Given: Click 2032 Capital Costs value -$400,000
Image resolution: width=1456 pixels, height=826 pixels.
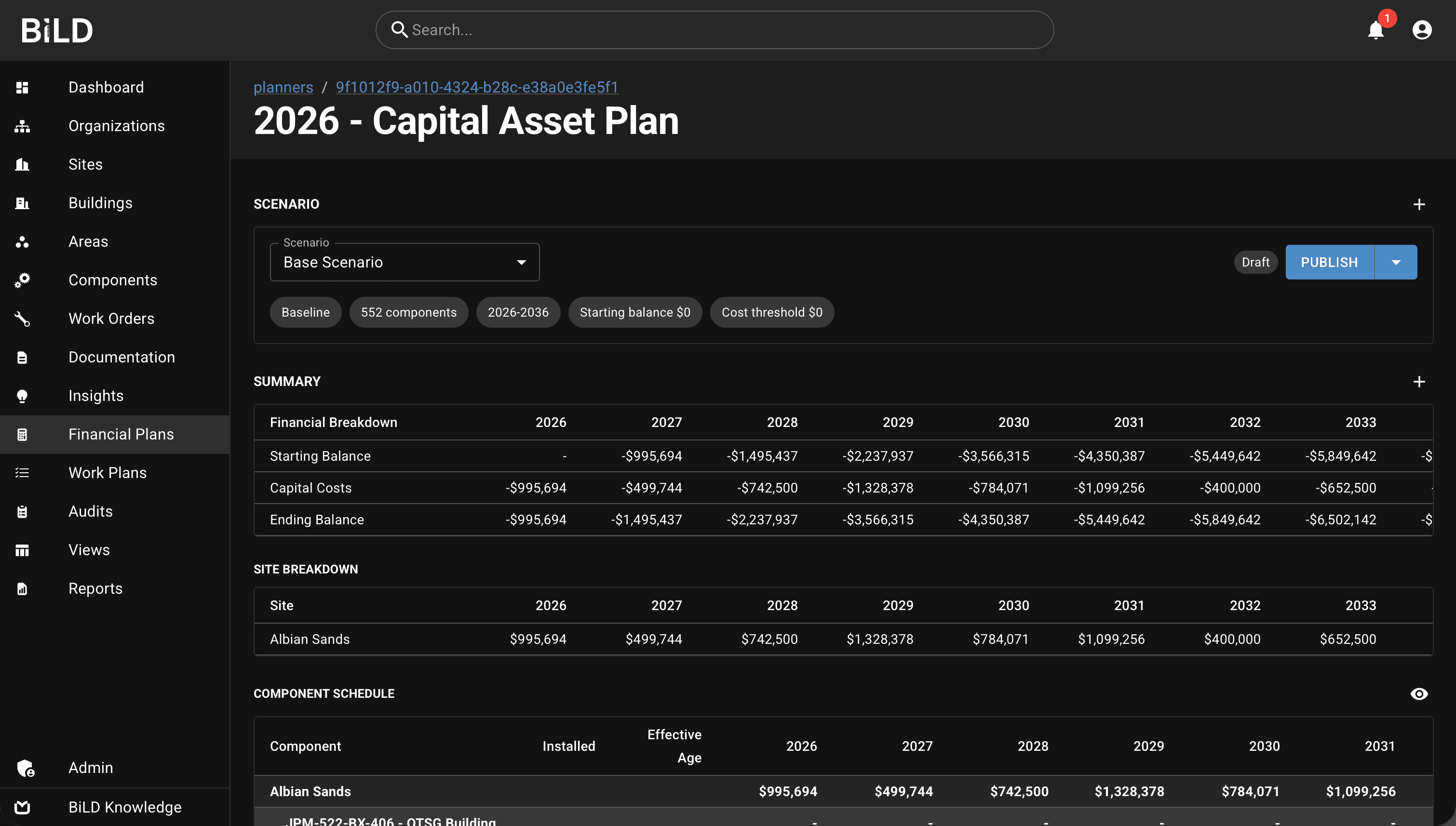Looking at the screenshot, I should [x=1229, y=488].
